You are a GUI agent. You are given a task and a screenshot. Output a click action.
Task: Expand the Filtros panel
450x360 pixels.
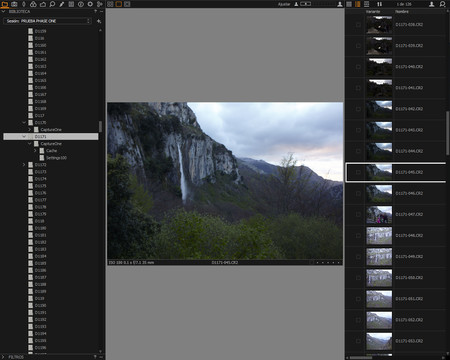(3, 357)
